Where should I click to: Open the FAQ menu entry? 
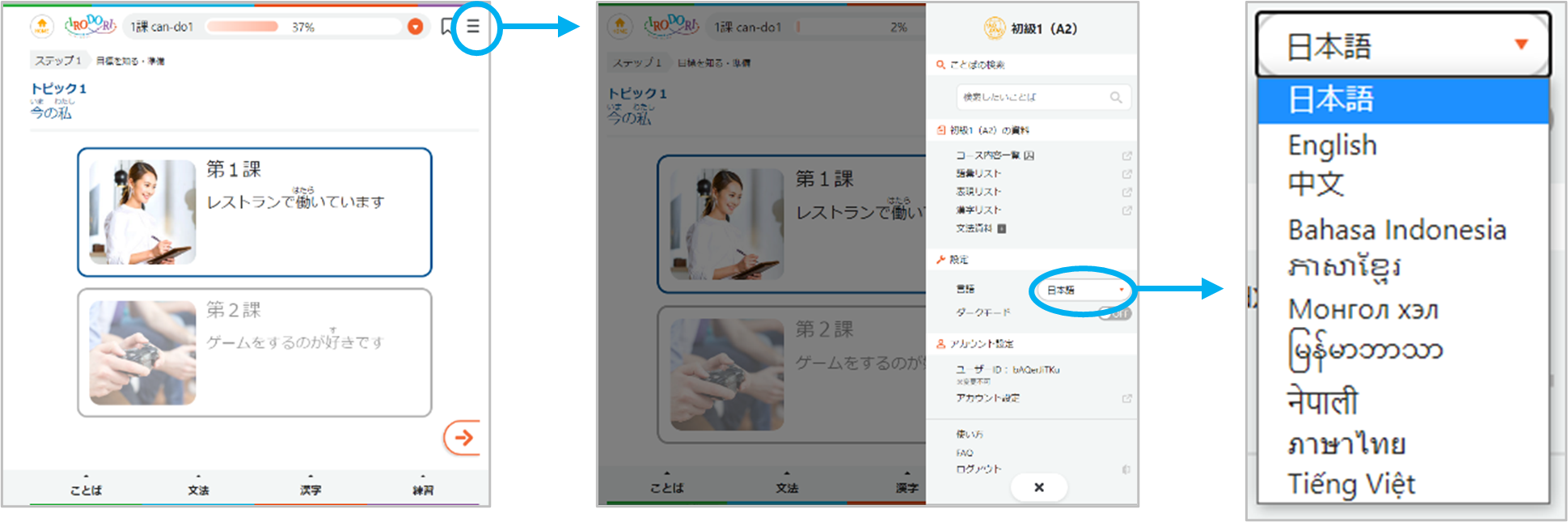tap(965, 453)
